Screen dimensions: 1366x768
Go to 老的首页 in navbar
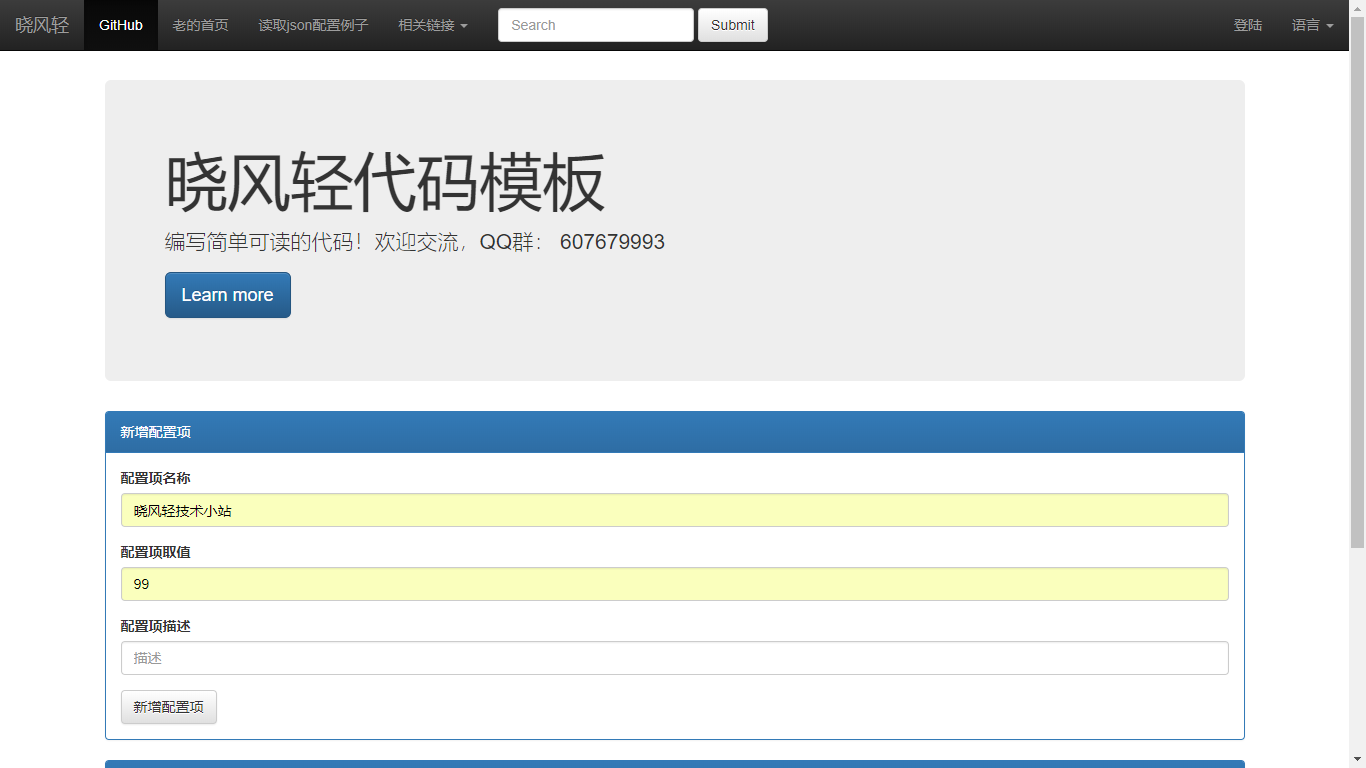200,25
